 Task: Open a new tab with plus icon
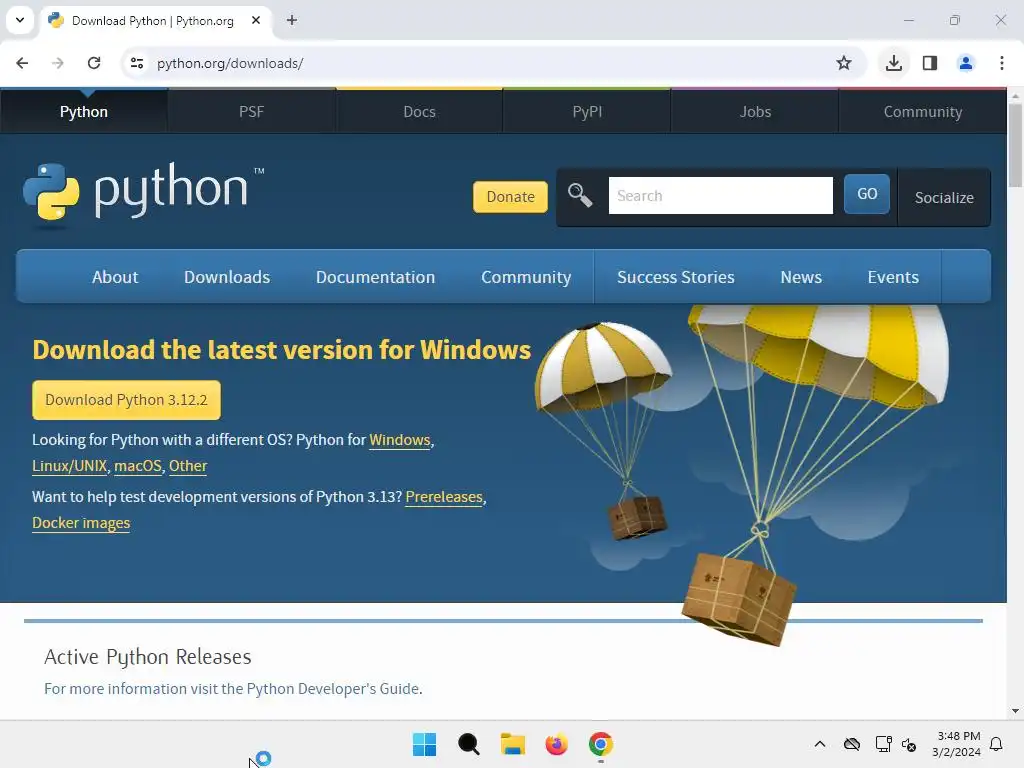292,20
